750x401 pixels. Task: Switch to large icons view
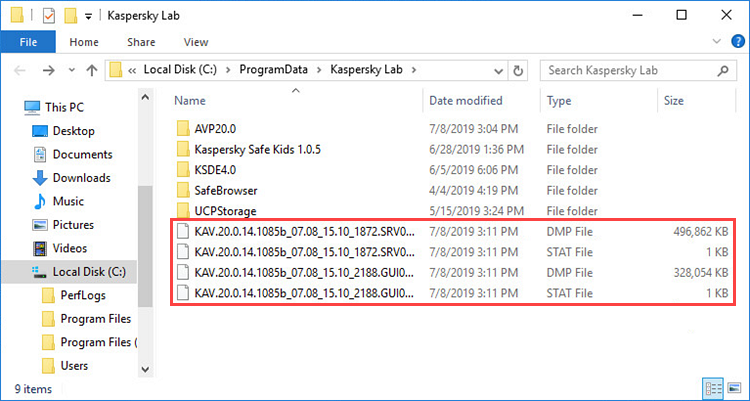coord(734,388)
